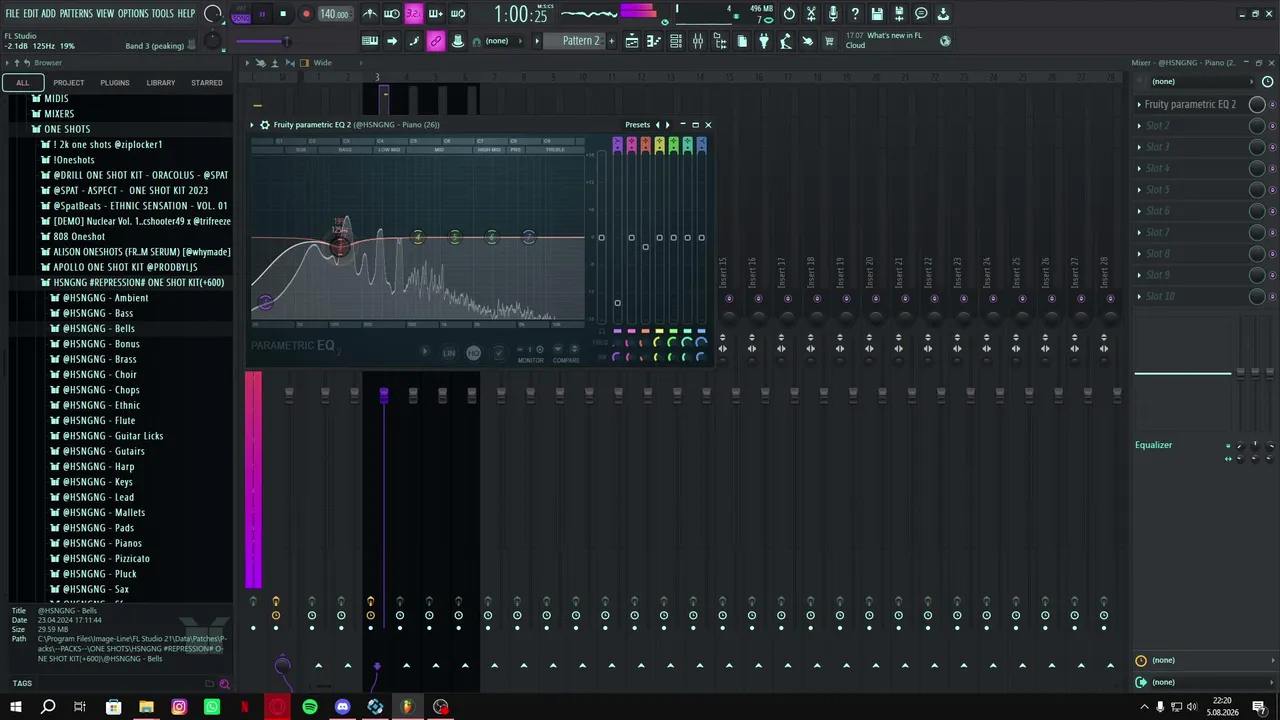
Task: Expand the Fruity parametric EQ 2 slot arrow
Action: coord(1139,104)
